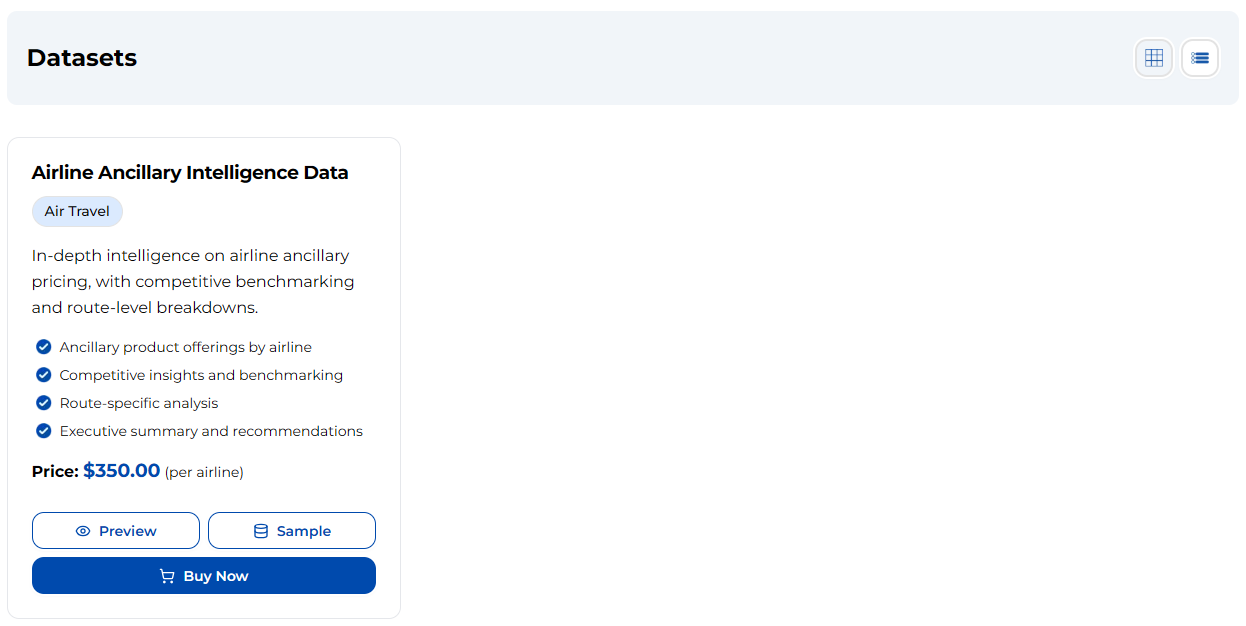The image size is (1246, 626).
Task: Click checkmark beside Competitive insights and benchmarking
Action: pyautogui.click(x=43, y=375)
